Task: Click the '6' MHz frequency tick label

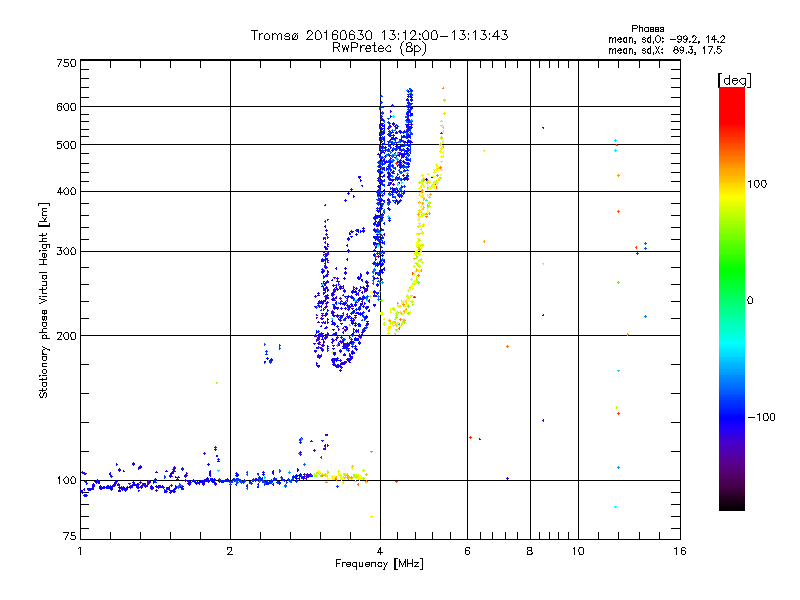Action: [467, 551]
